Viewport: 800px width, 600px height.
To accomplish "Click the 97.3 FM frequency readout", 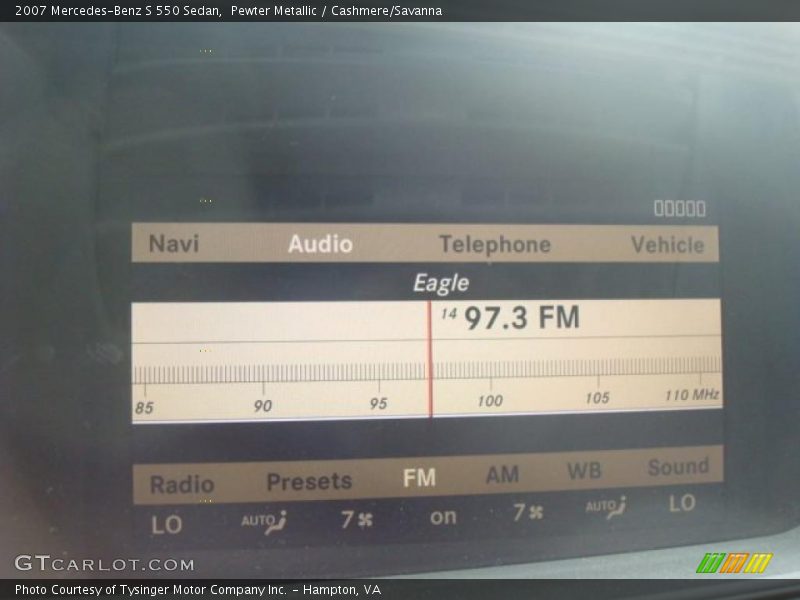I will click(x=522, y=317).
